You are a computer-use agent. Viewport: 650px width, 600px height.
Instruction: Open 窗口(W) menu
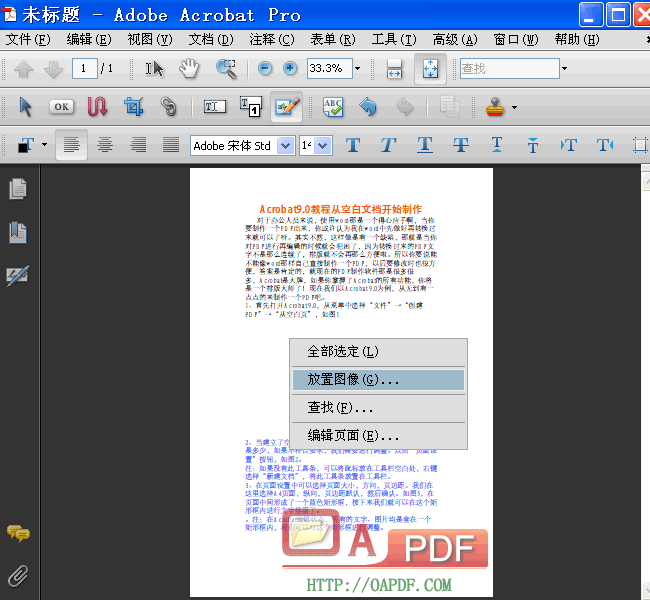point(516,40)
